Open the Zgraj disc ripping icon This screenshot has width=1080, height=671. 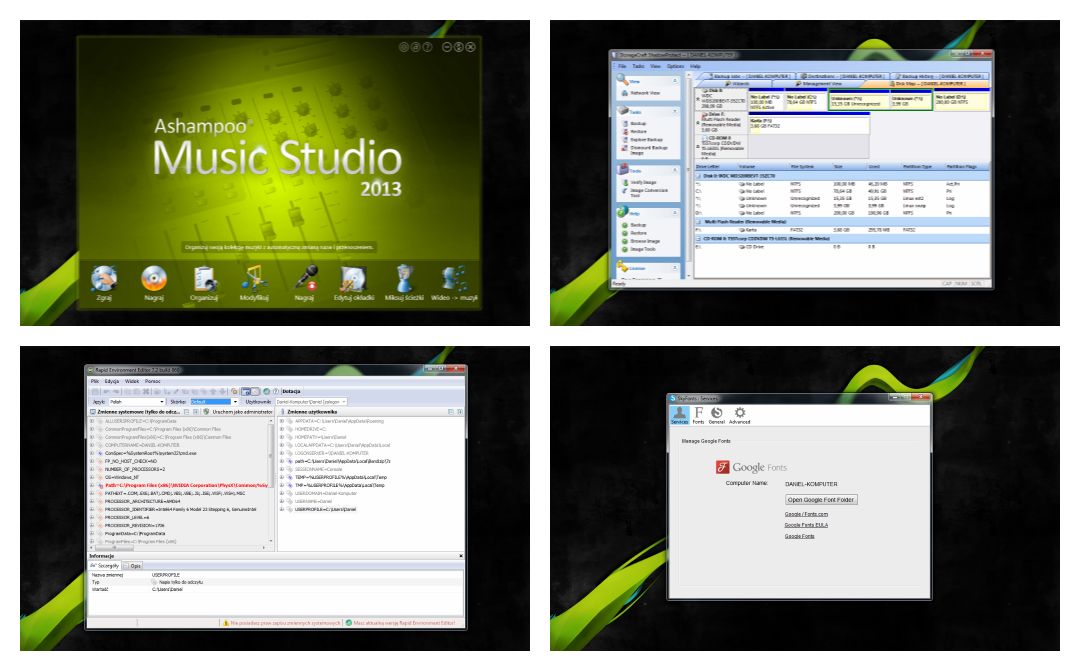(x=104, y=284)
